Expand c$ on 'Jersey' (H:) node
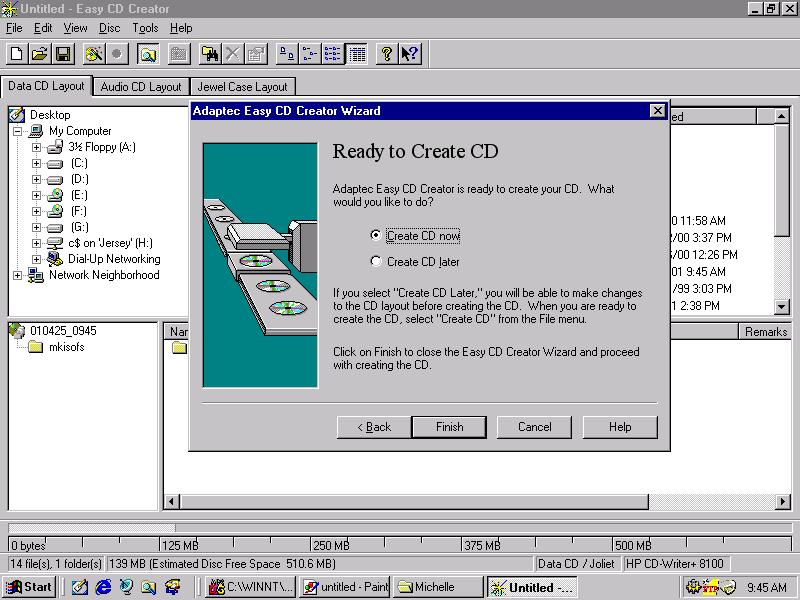This screenshot has height=600, width=800. coord(36,243)
